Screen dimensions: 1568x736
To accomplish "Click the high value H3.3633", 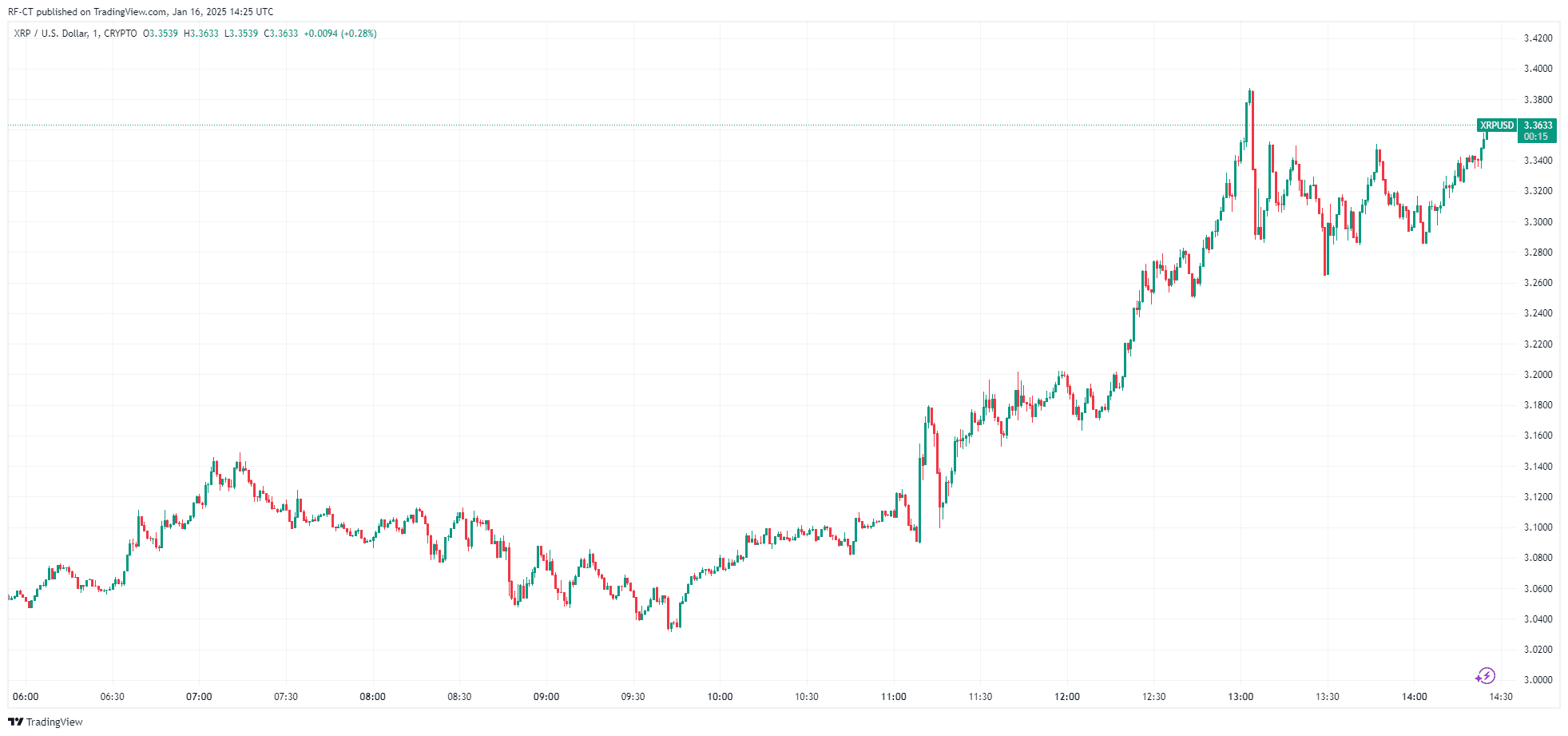I will click(200, 34).
